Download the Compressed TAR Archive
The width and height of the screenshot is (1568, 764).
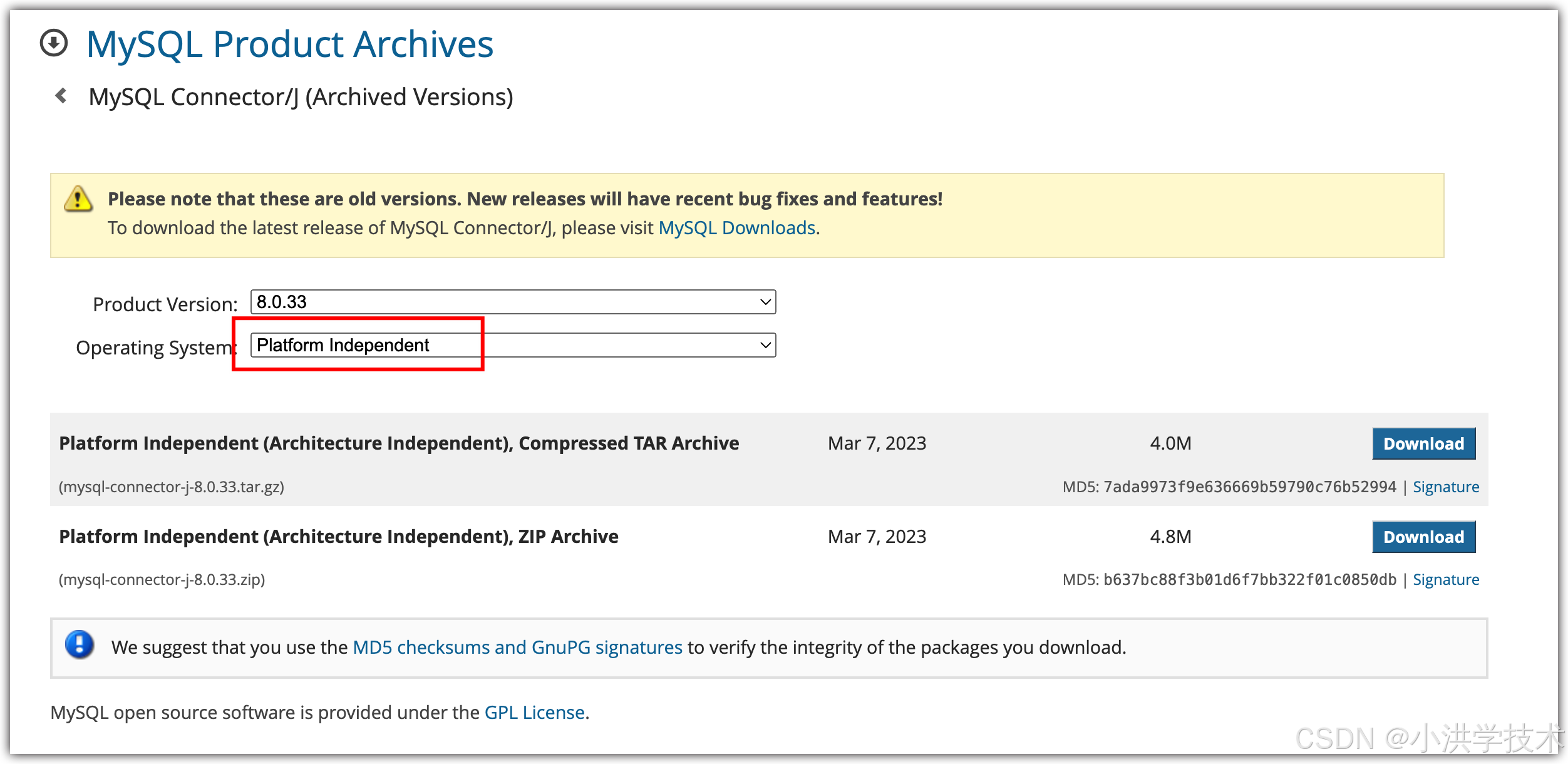pyautogui.click(x=1423, y=443)
